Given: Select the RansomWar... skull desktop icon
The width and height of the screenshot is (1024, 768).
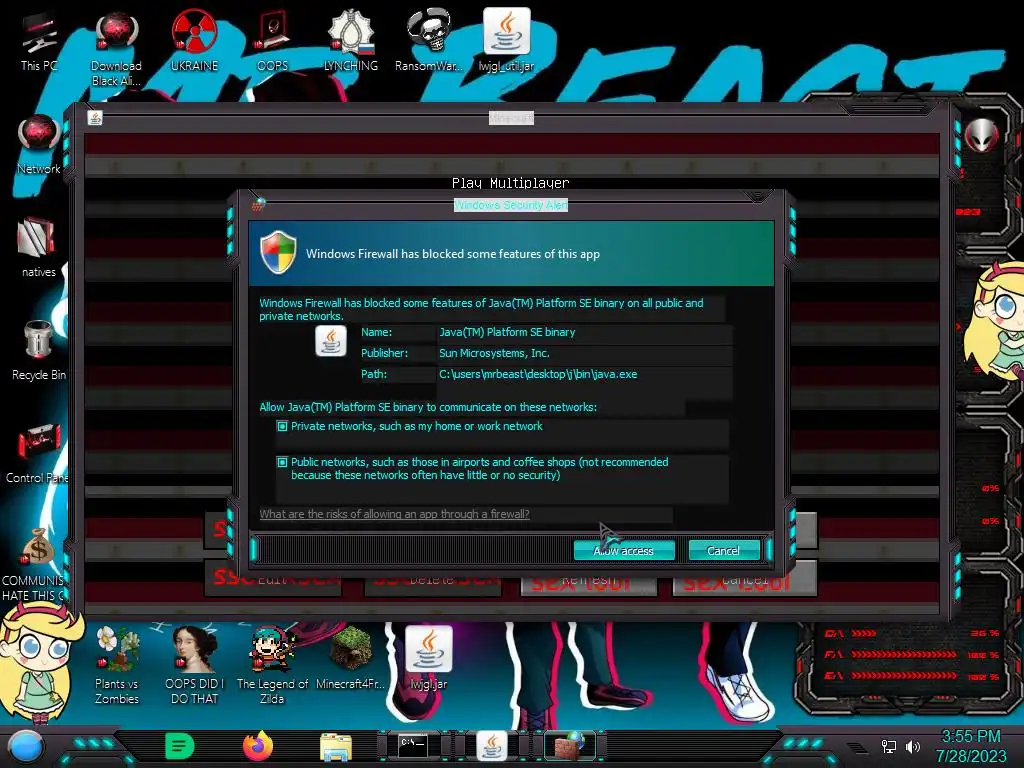Looking at the screenshot, I should (x=428, y=40).
